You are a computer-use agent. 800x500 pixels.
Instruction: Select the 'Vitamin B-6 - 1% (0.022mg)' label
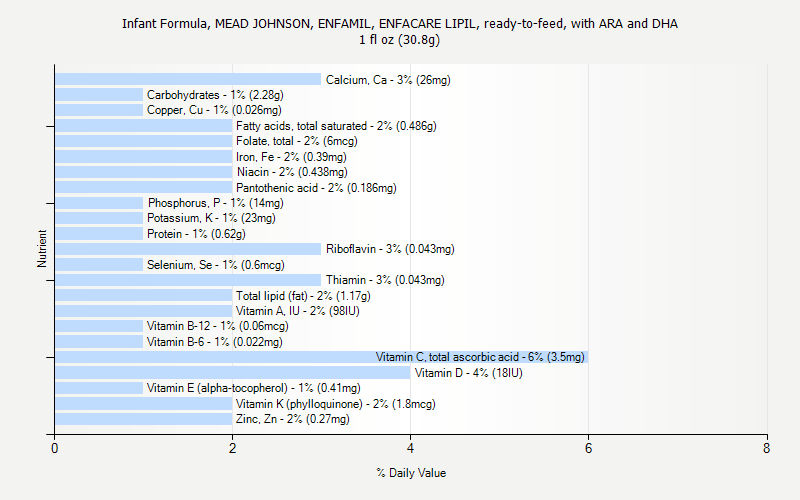[x=215, y=342]
